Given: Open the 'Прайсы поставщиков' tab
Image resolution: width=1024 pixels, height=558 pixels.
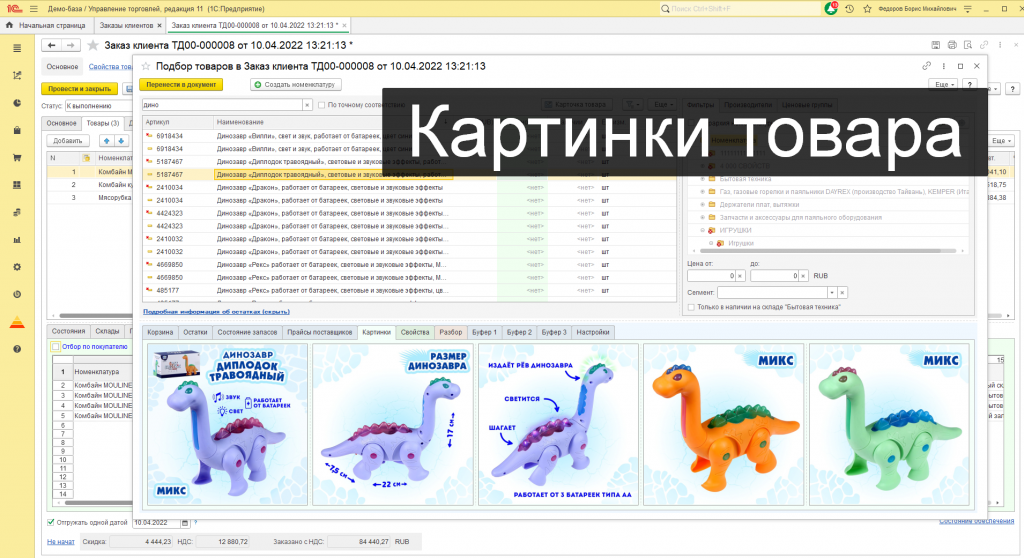Looking at the screenshot, I should coord(319,332).
